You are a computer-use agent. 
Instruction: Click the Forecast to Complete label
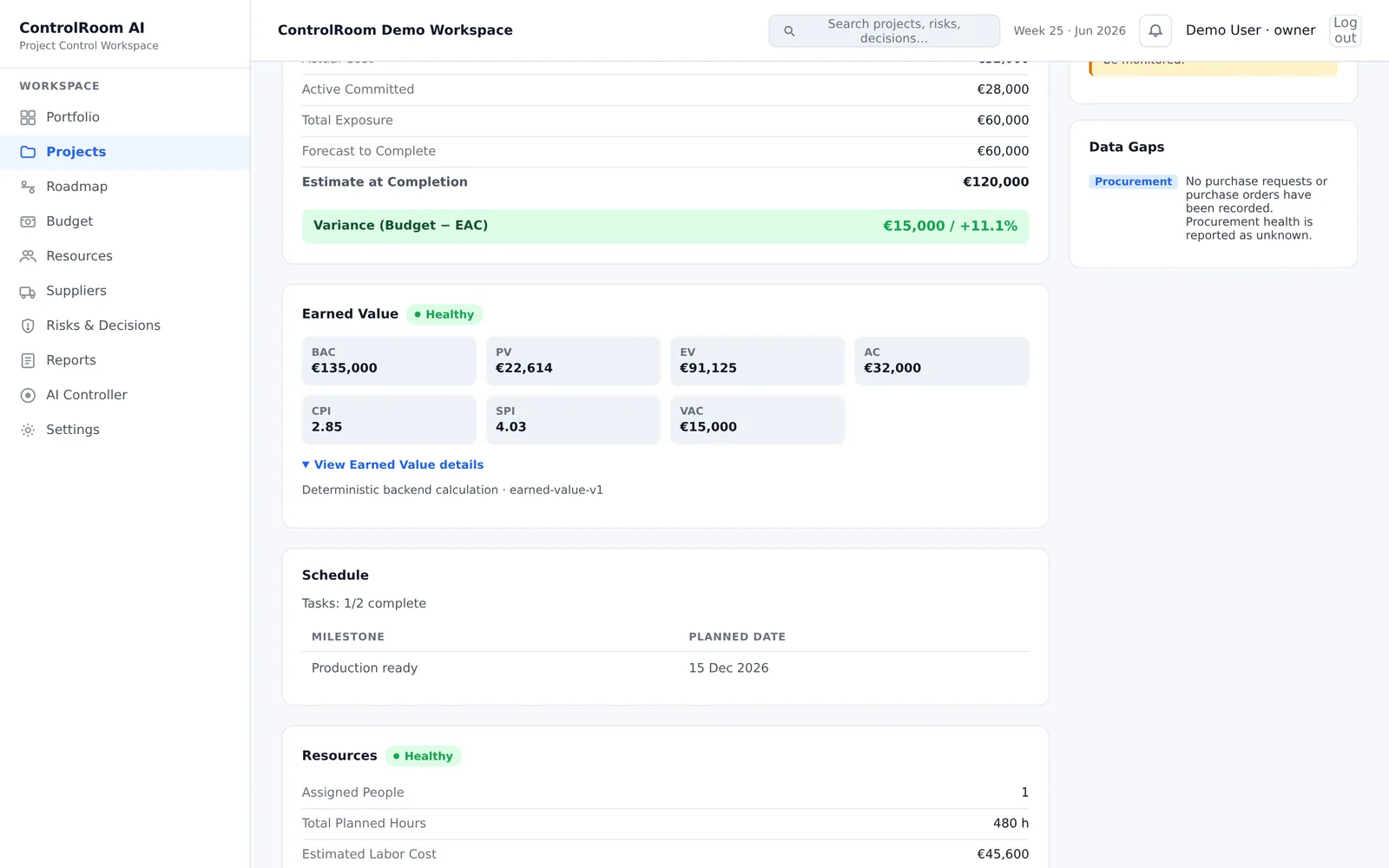point(369,151)
